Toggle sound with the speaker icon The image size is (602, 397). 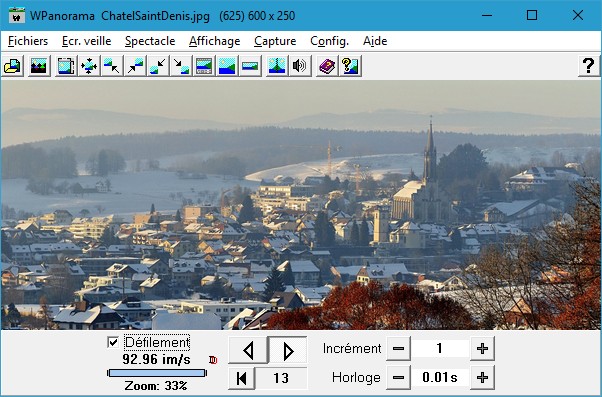coord(300,66)
